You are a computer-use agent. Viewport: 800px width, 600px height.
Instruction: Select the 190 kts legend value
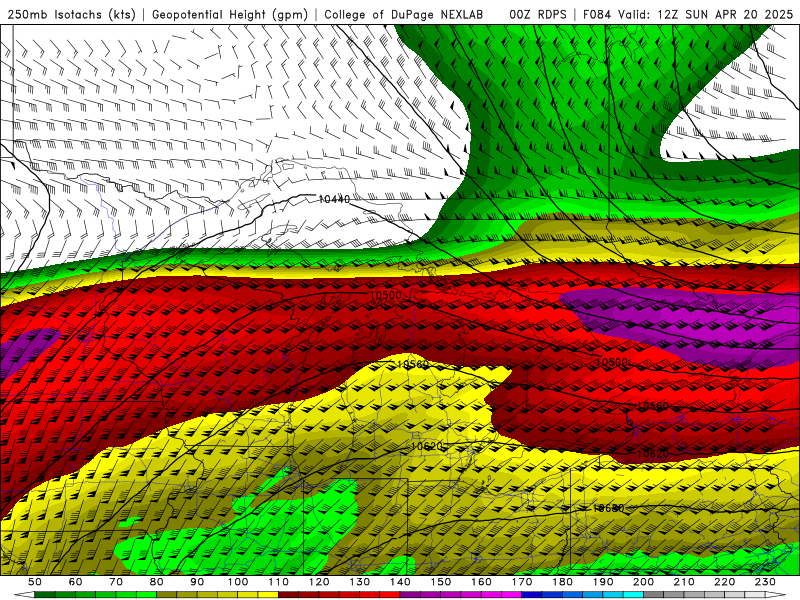pyautogui.click(x=603, y=582)
